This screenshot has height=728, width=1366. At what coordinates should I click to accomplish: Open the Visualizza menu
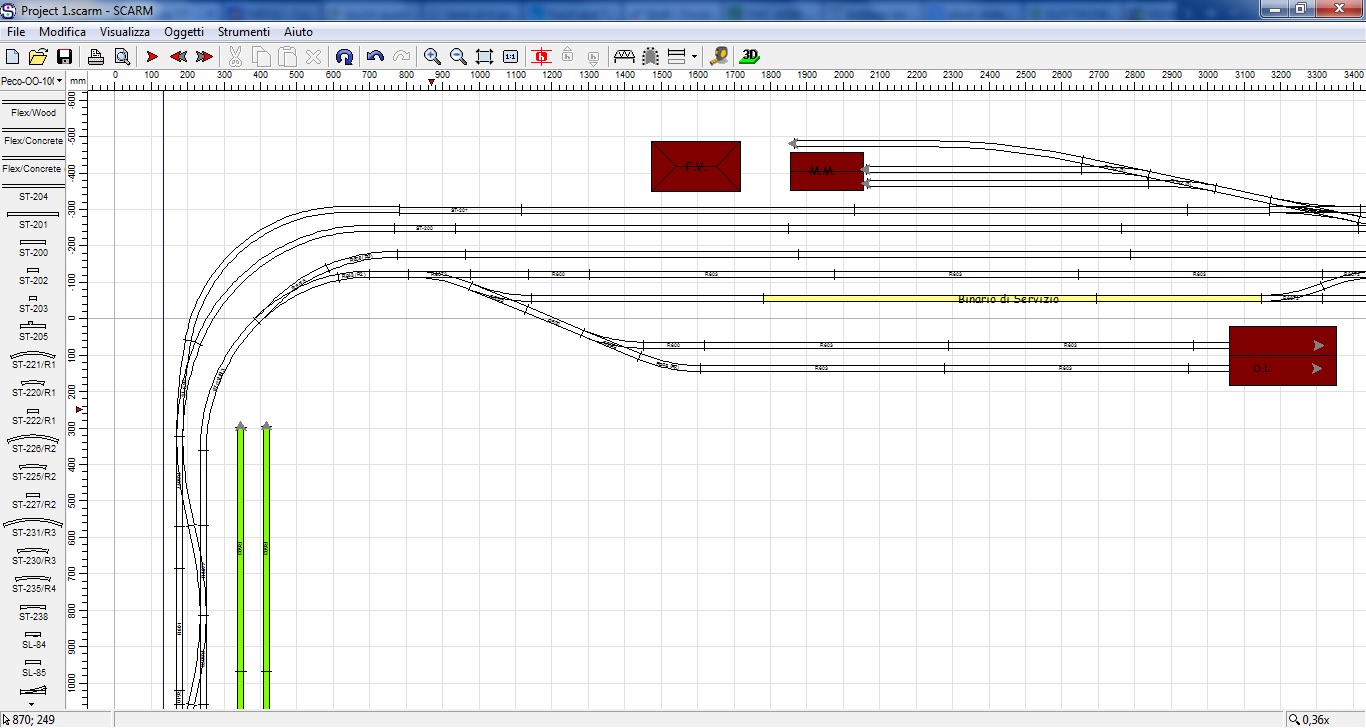click(125, 32)
